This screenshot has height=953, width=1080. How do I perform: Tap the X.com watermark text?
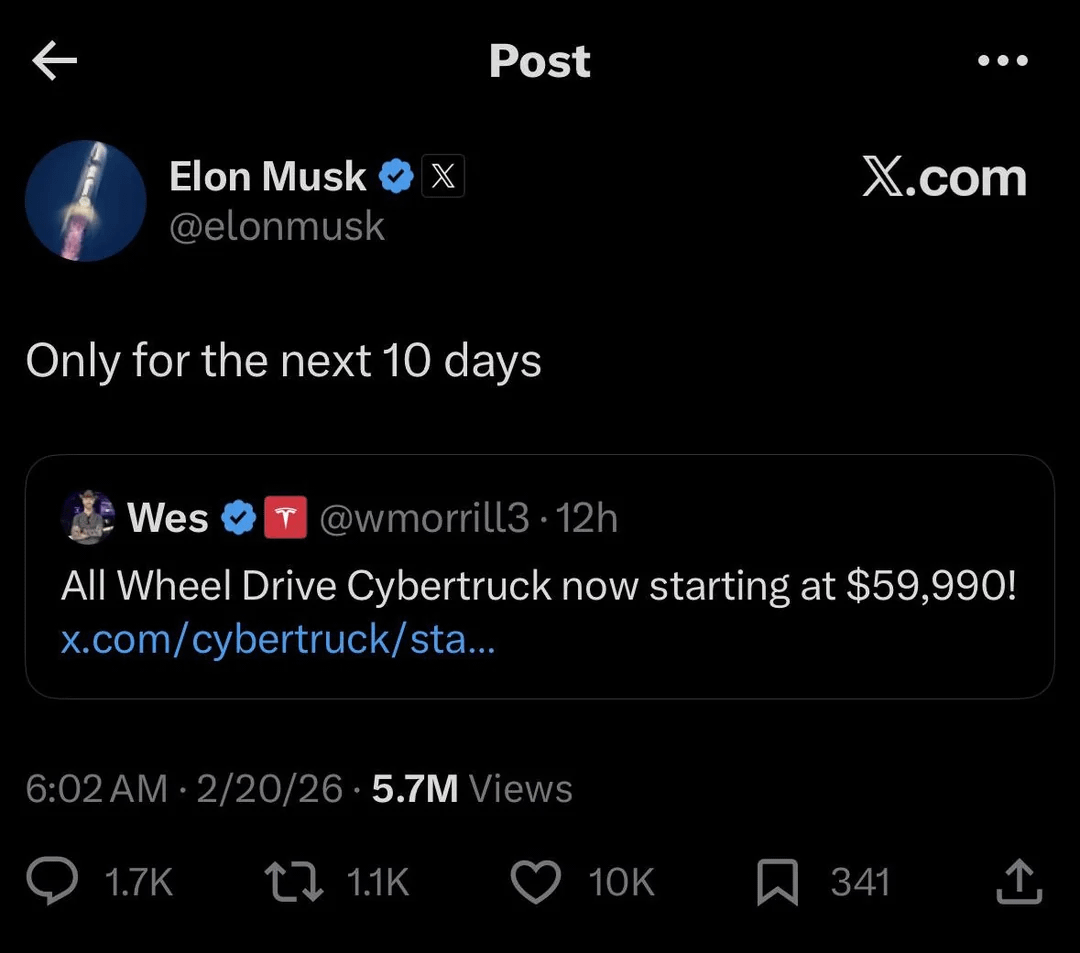click(x=944, y=178)
